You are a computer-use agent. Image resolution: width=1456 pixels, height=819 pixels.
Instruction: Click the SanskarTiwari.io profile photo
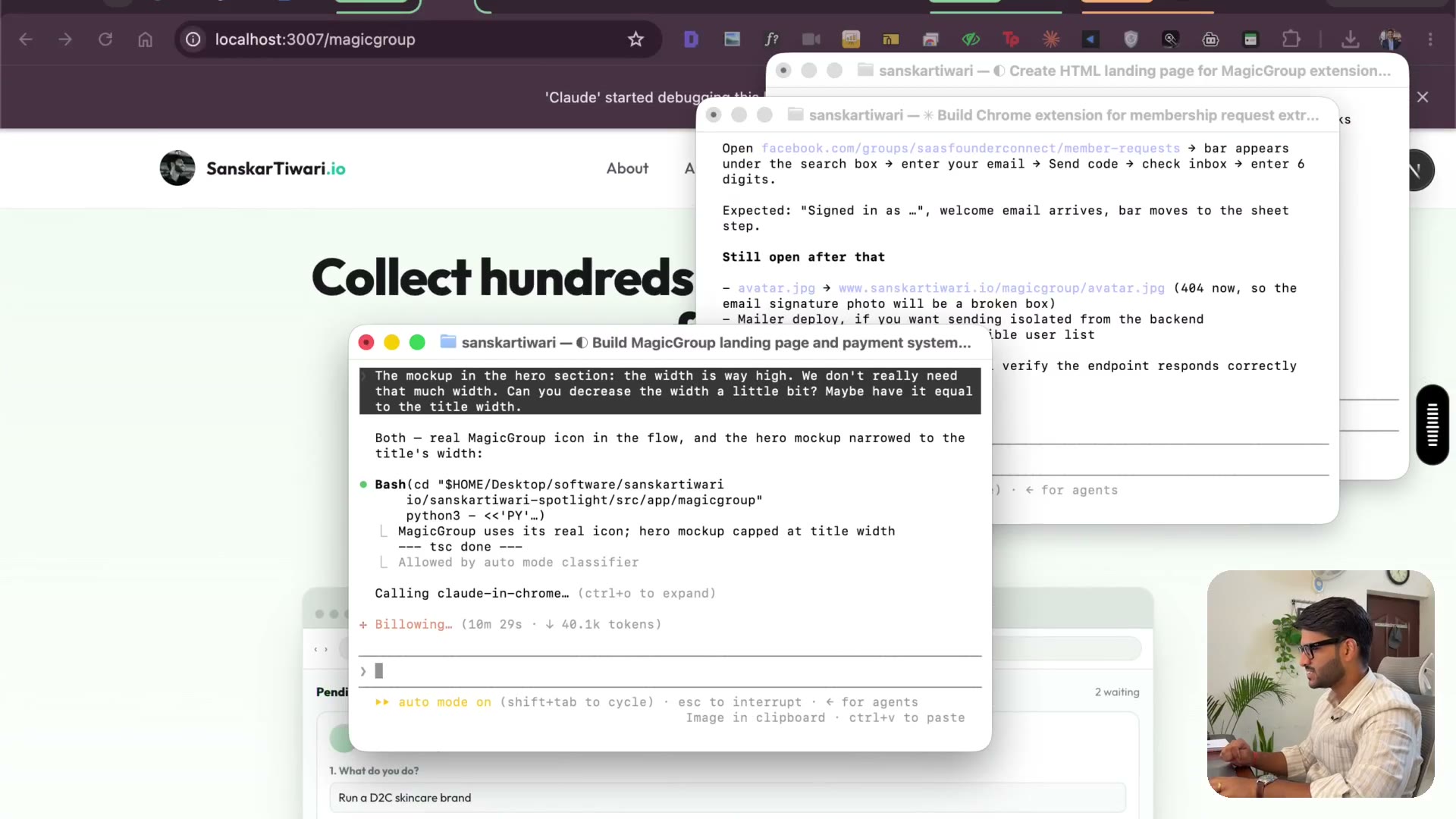177,168
